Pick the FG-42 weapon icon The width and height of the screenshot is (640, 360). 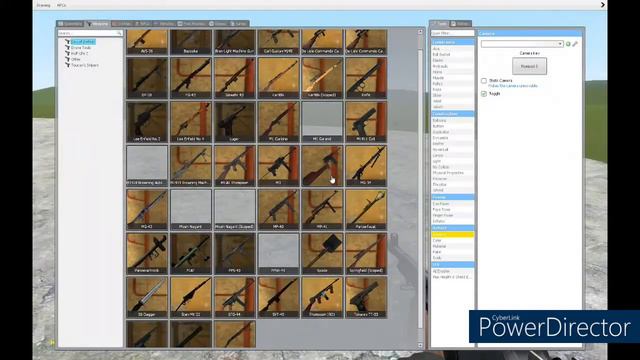(191, 78)
